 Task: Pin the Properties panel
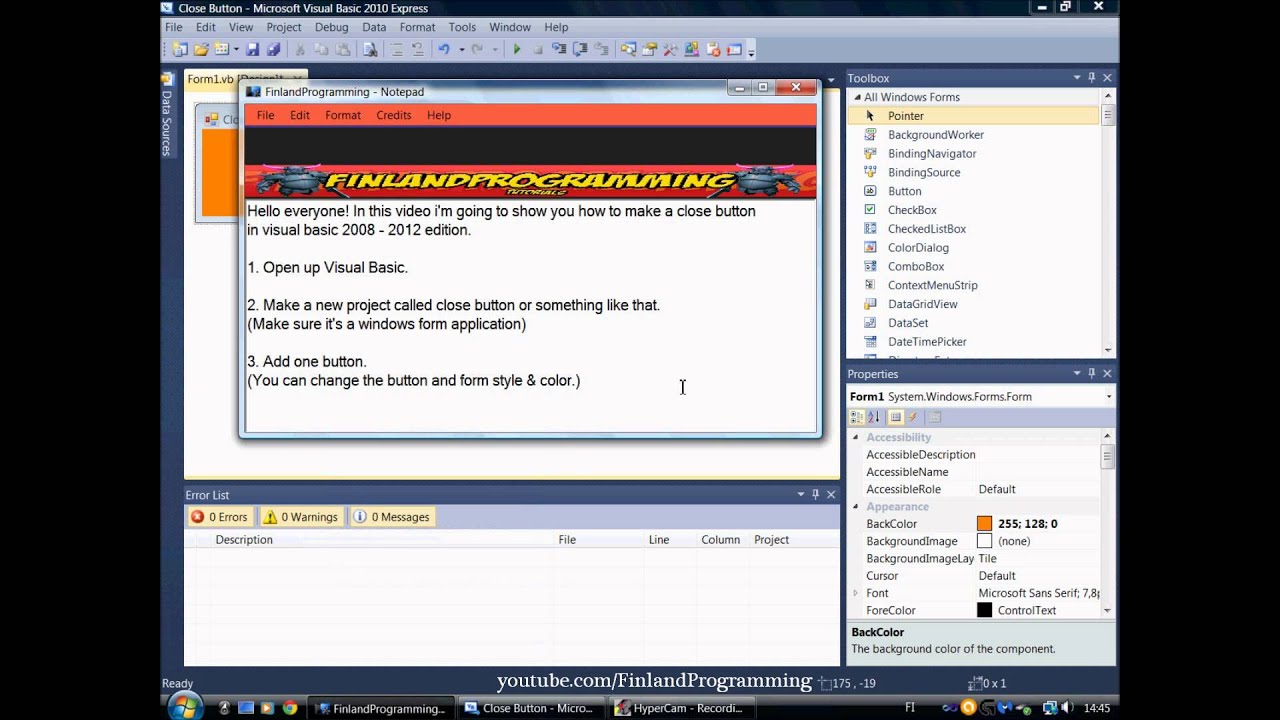1092,374
